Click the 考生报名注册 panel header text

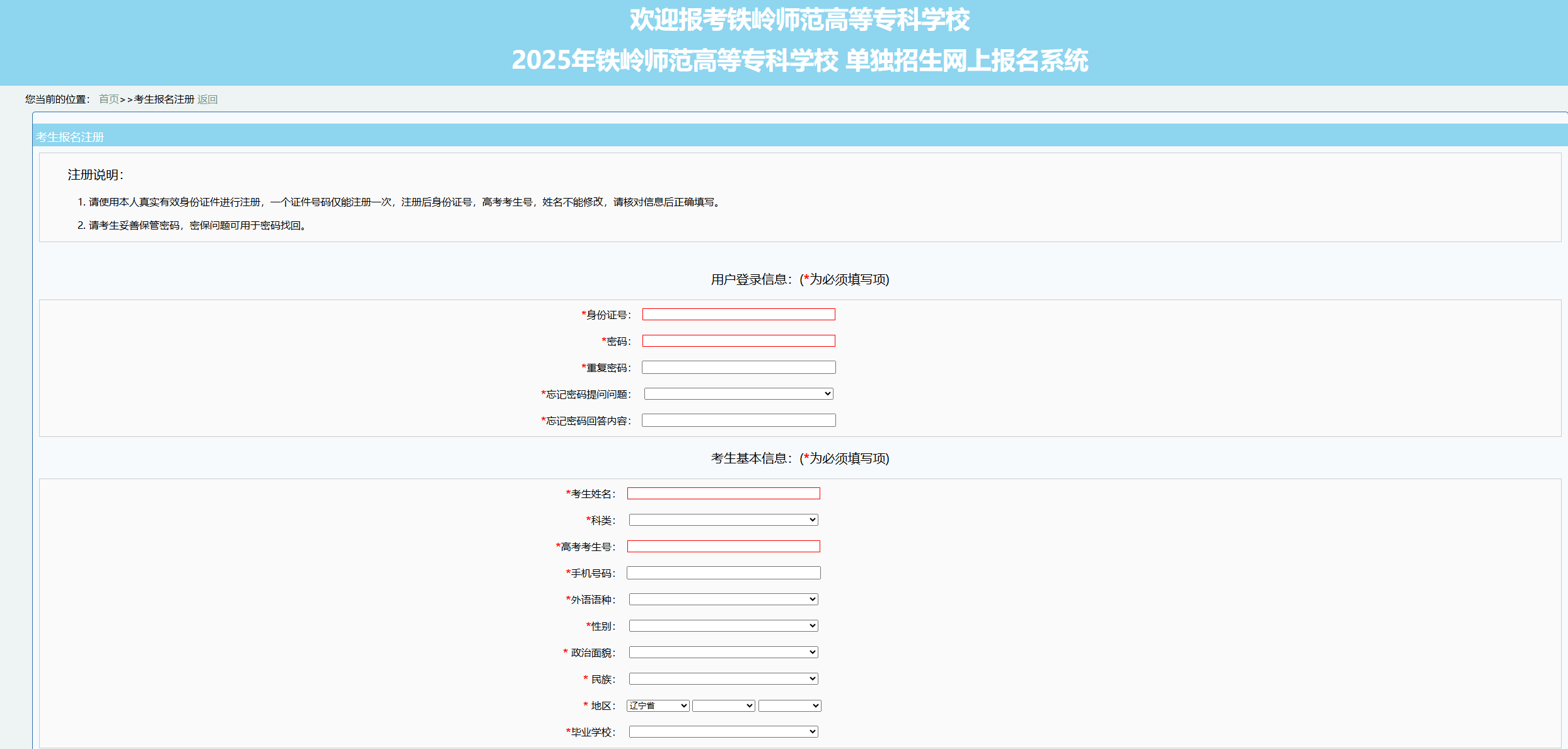[x=70, y=137]
